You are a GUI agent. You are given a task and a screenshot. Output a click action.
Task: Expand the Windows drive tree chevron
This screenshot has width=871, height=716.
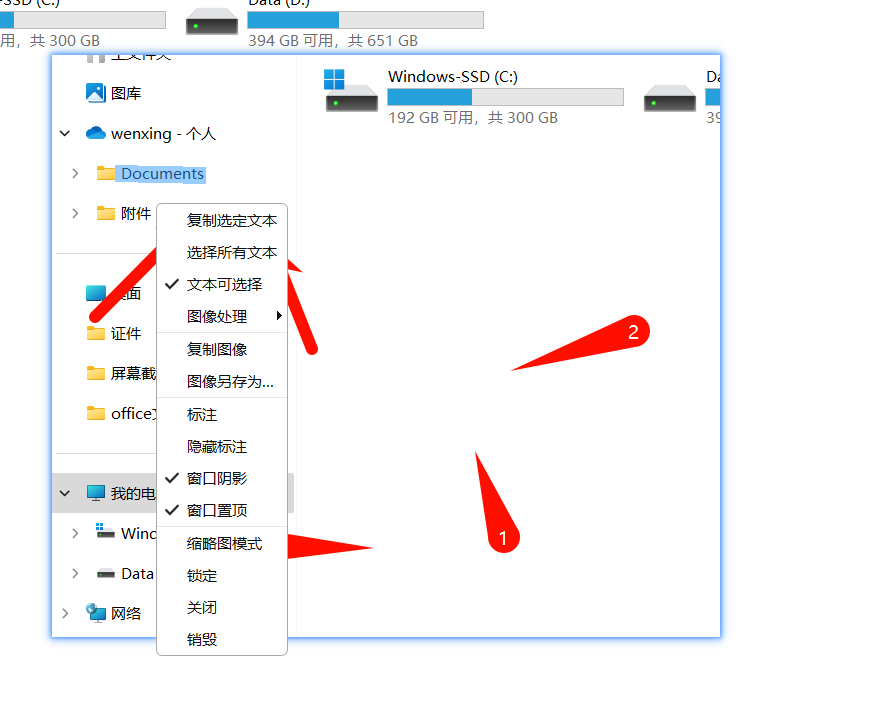pos(75,533)
